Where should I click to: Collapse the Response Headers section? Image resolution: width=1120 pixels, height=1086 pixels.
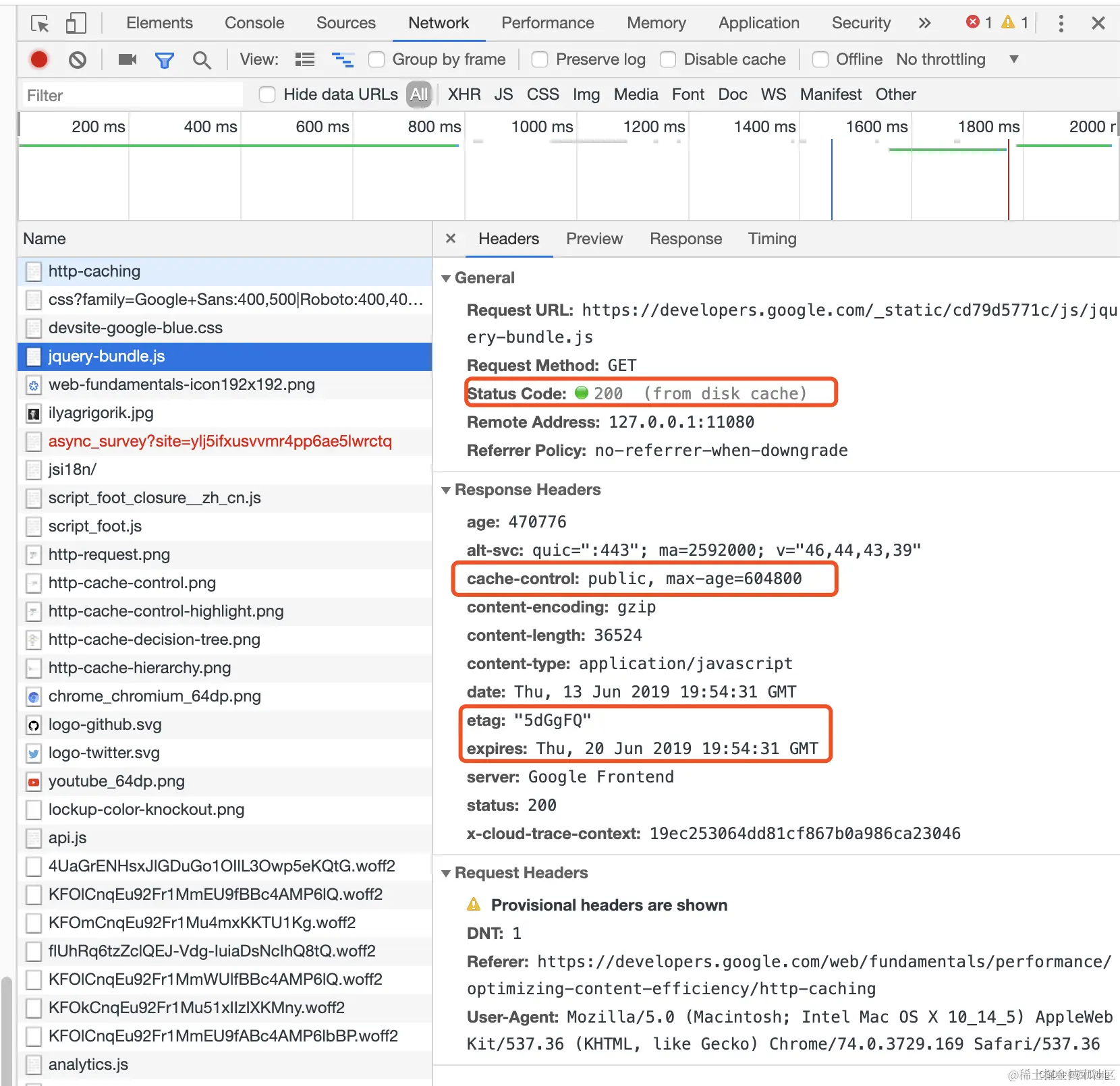[446, 490]
